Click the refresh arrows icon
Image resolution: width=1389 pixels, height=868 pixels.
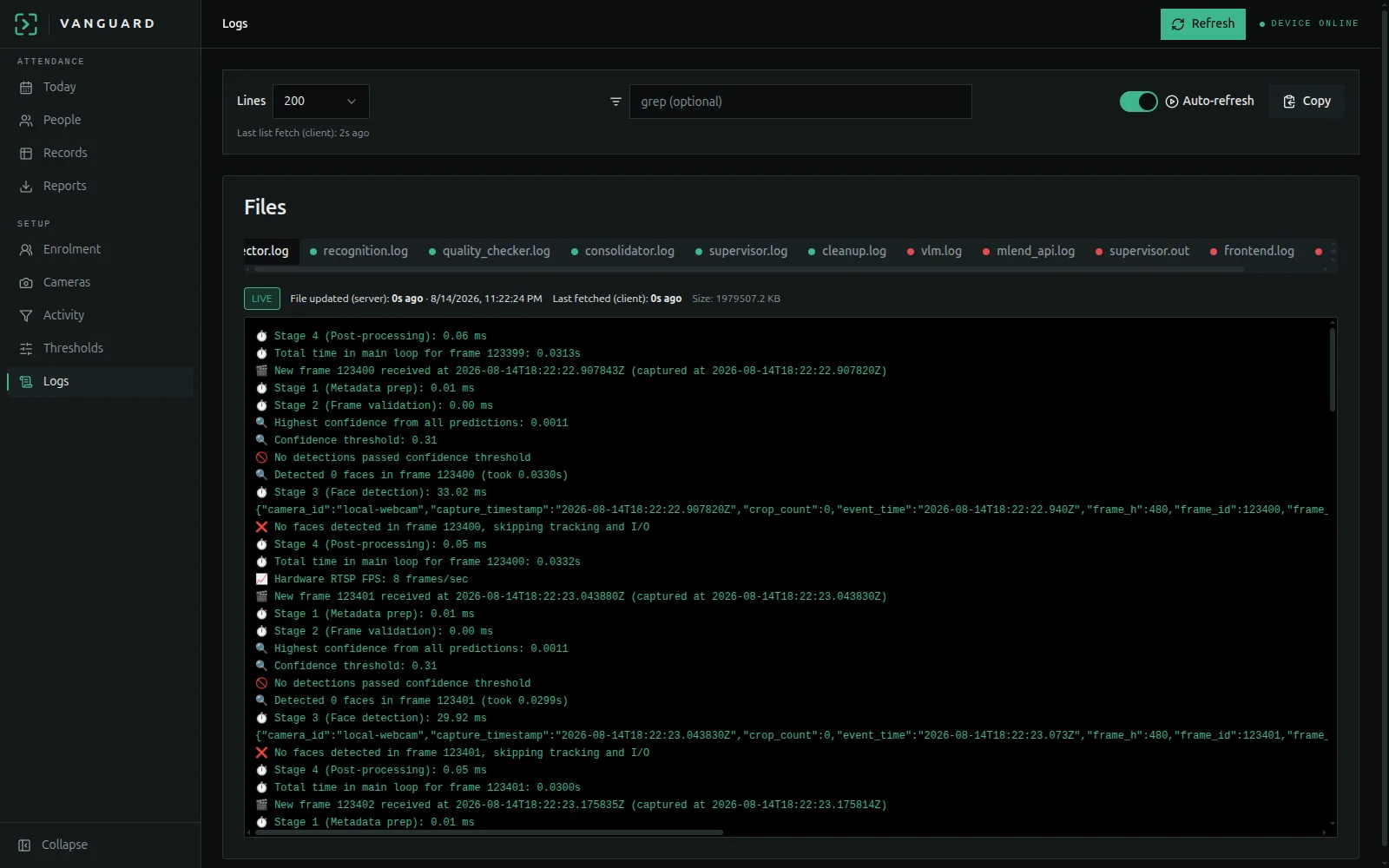(x=1178, y=24)
